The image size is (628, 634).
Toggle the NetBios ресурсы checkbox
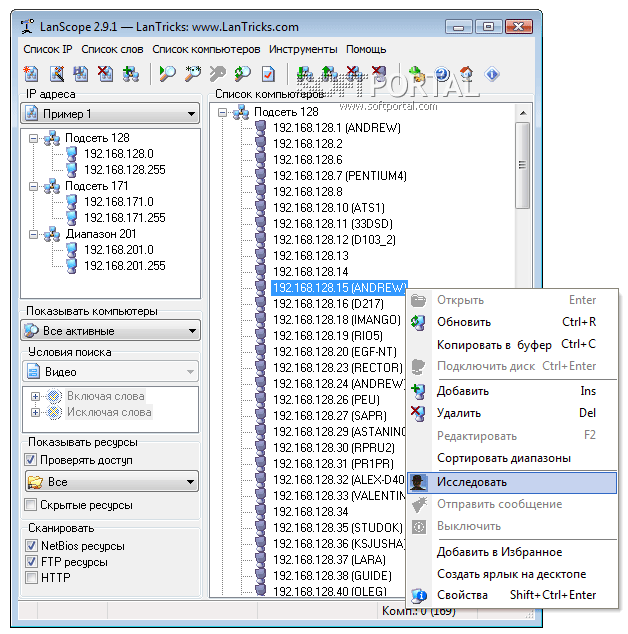31,545
